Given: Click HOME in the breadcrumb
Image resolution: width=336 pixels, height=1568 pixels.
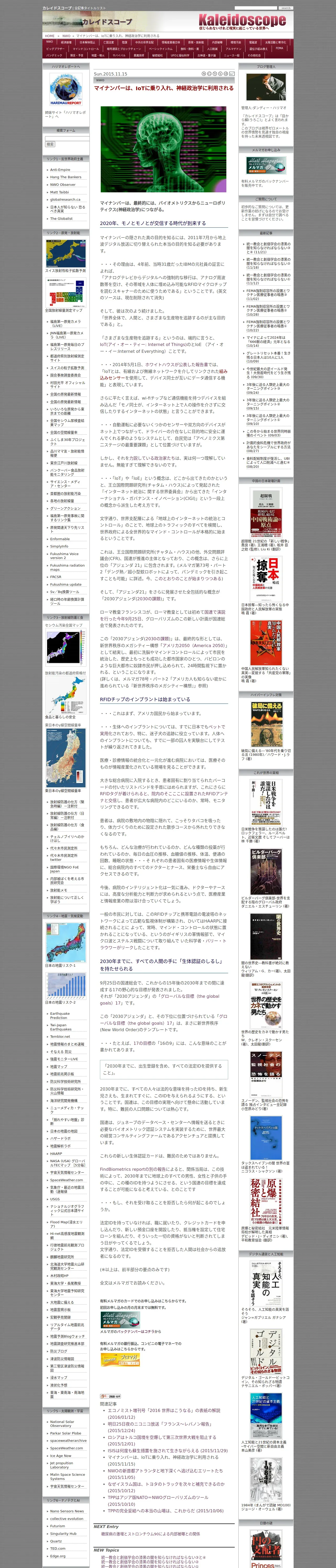Looking at the screenshot, I should point(50,36).
